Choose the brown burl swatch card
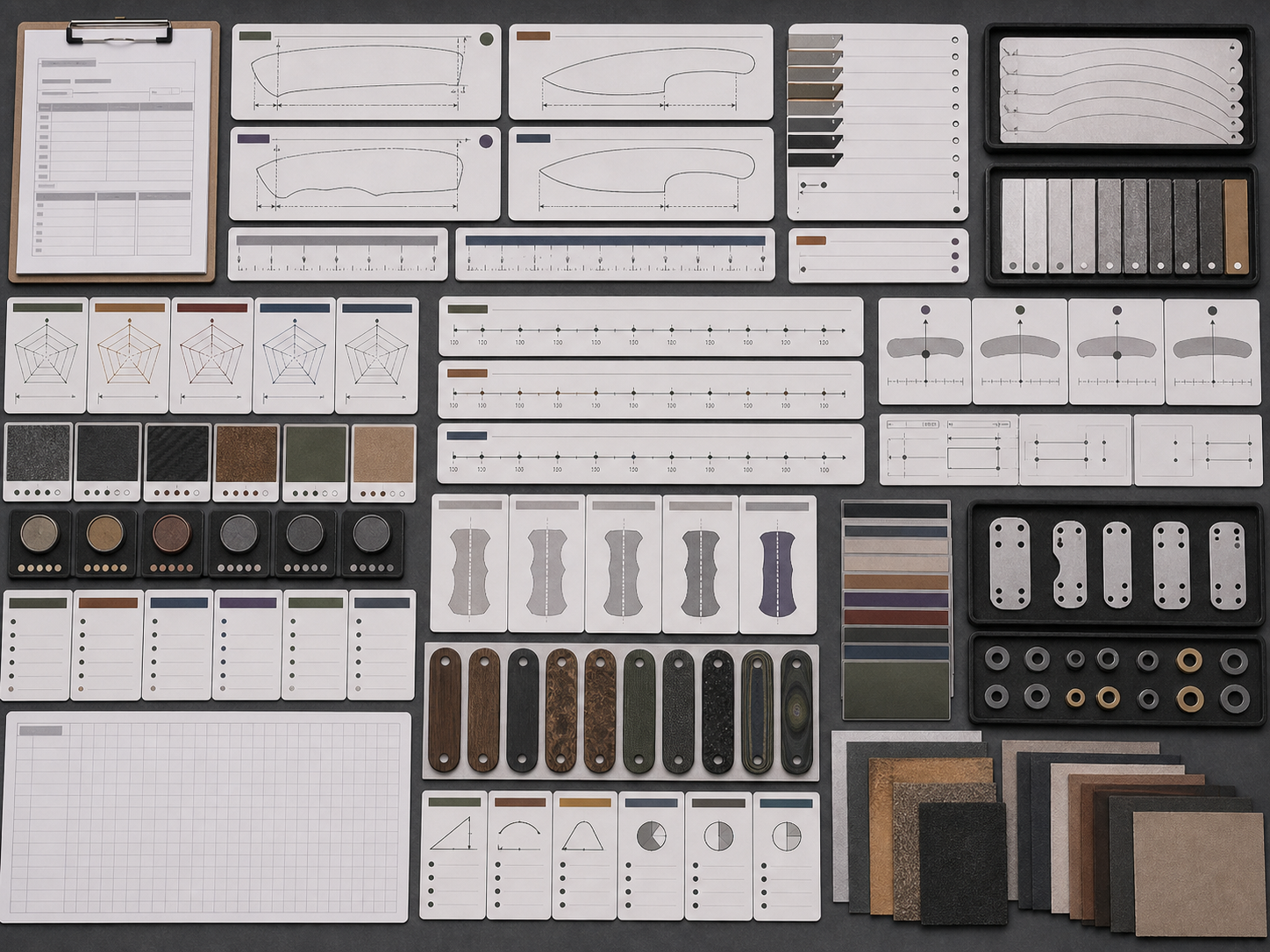 click(x=246, y=462)
